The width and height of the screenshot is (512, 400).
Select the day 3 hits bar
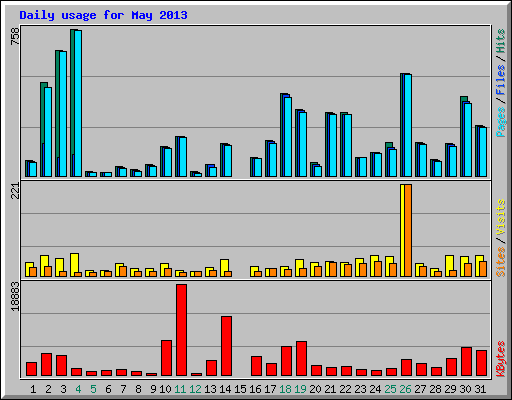[x=61, y=113]
